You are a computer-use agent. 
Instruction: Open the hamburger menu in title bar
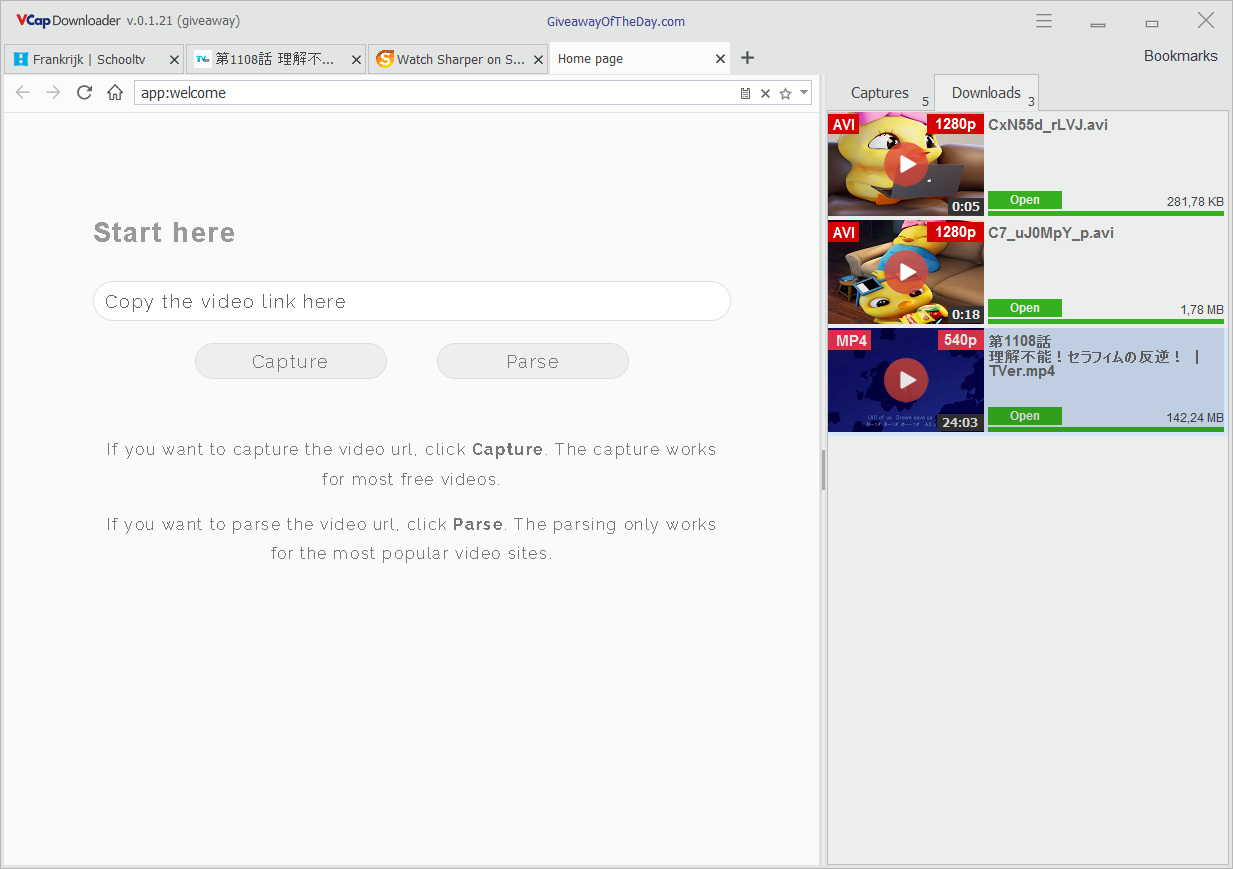pos(1044,21)
